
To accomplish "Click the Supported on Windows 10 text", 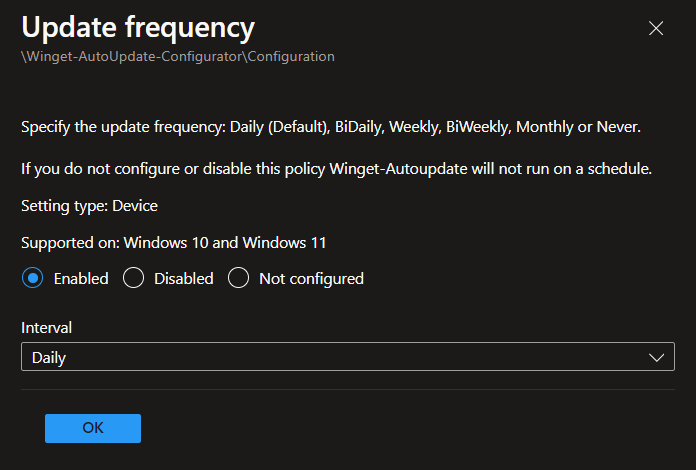I will 174,242.
